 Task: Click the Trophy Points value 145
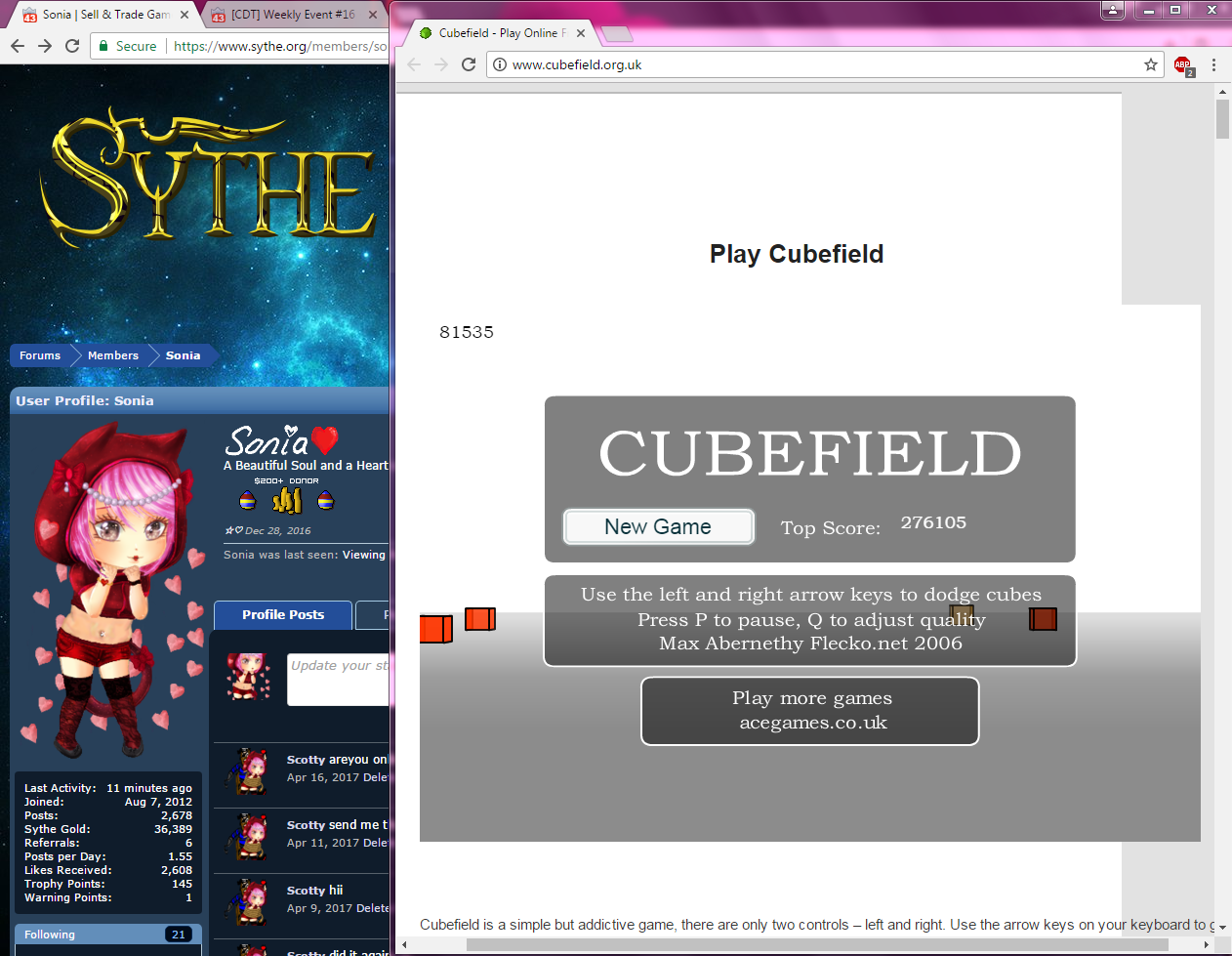point(182,884)
